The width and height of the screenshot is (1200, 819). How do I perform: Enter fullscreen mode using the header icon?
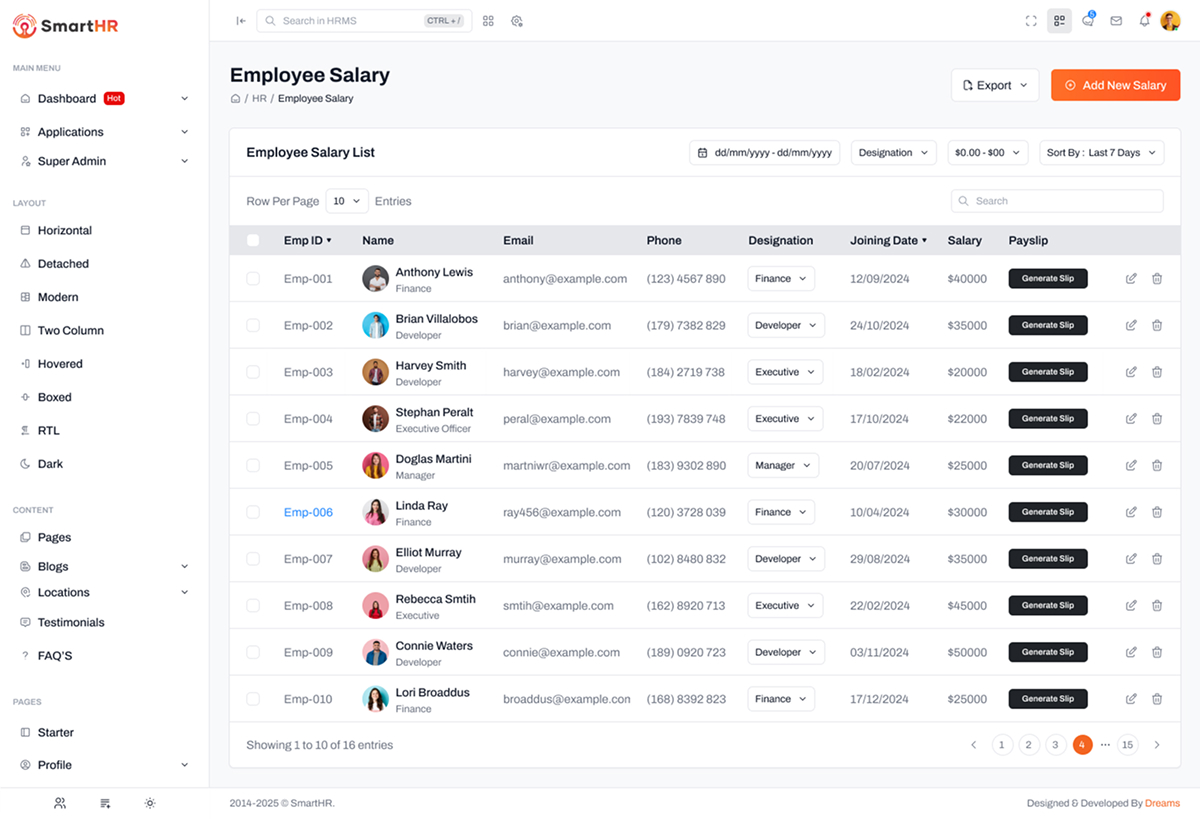click(x=1031, y=20)
